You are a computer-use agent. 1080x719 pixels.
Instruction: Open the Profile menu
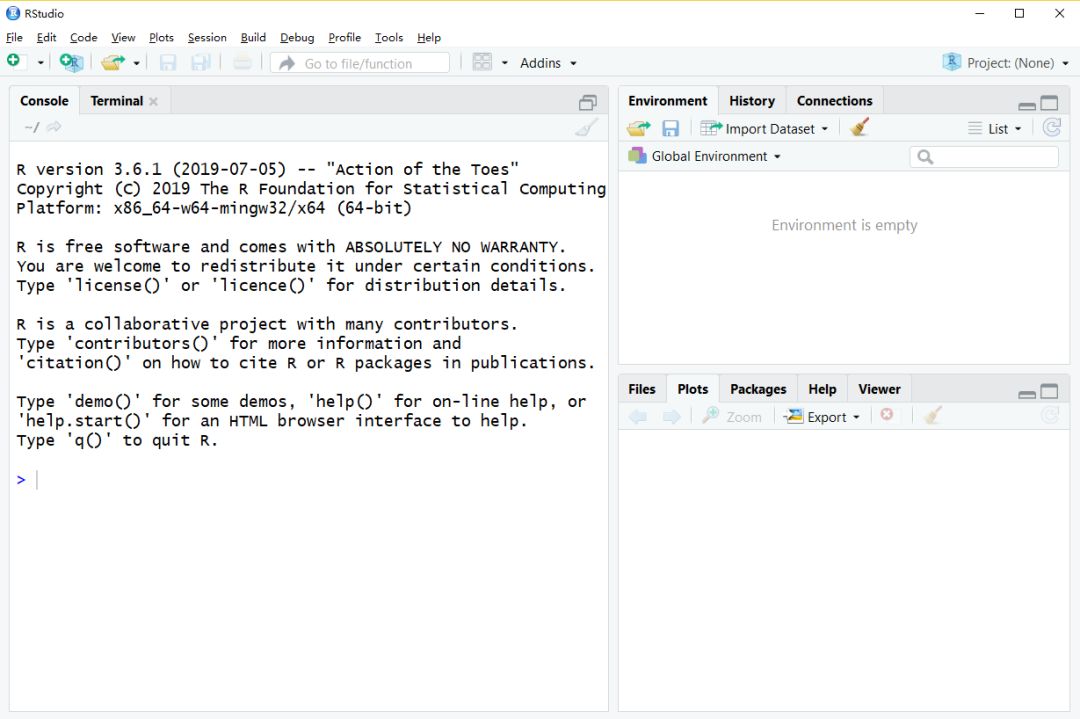344,37
